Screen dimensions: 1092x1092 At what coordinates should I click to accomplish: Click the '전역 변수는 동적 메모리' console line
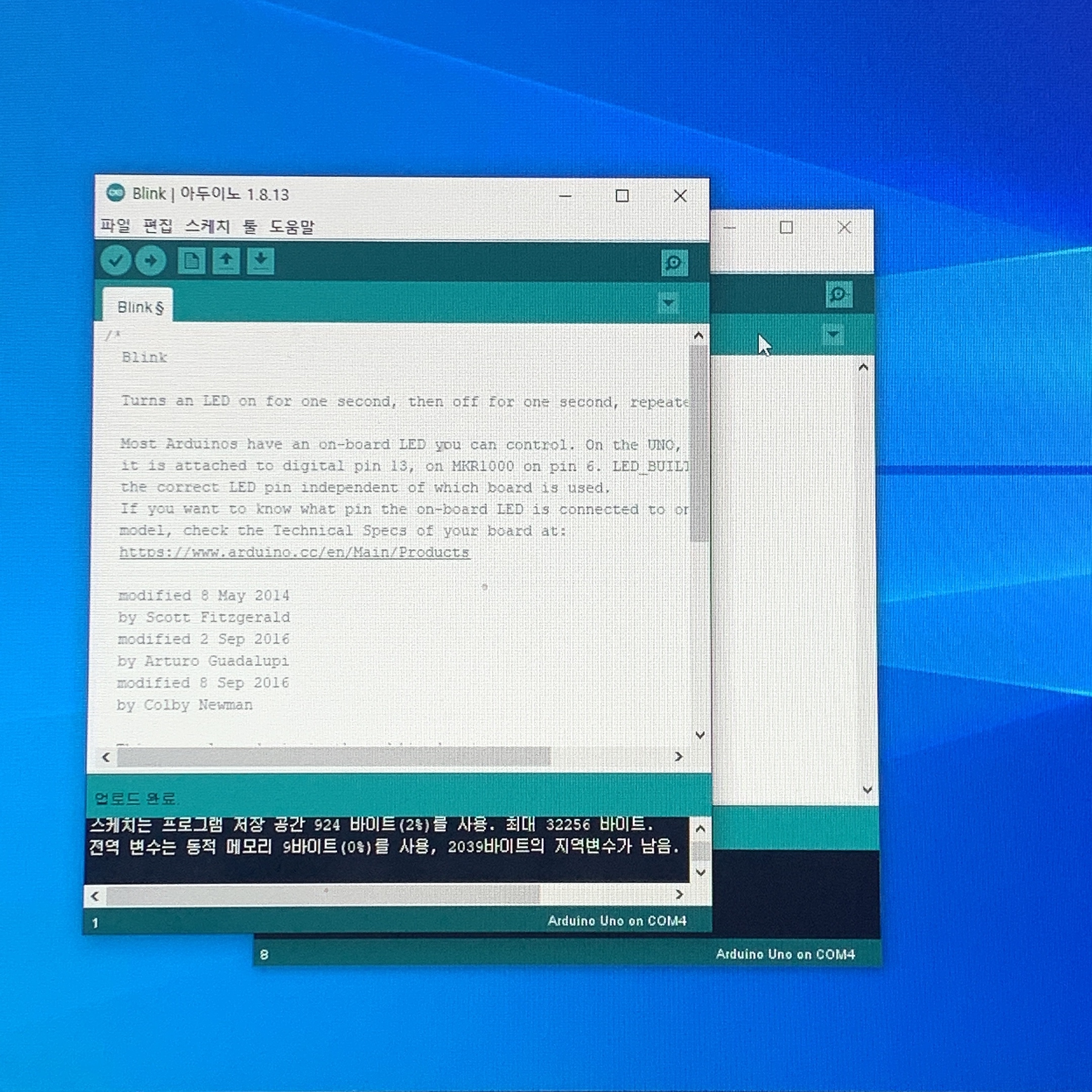pyautogui.click(x=384, y=846)
